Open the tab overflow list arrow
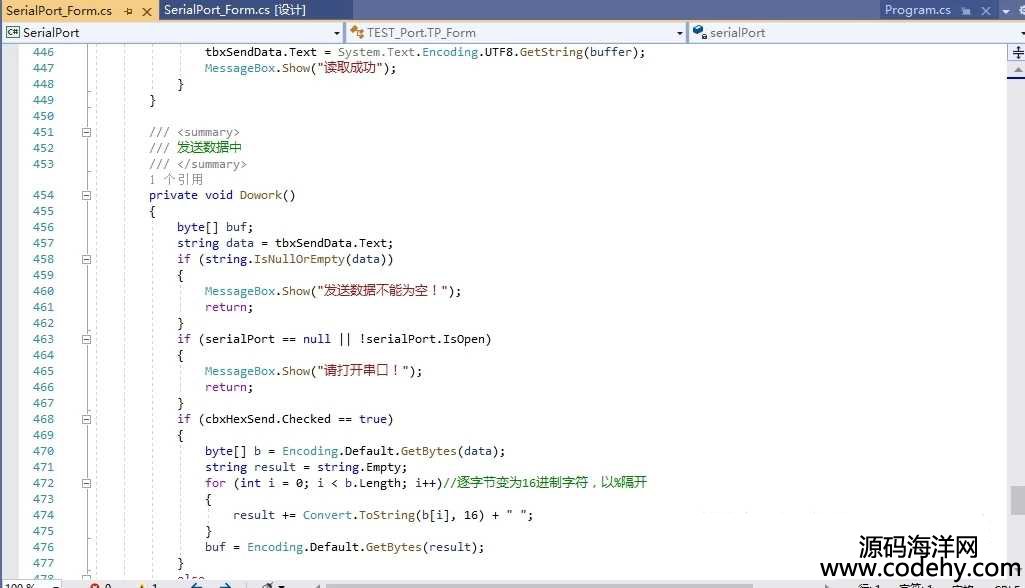The image size is (1025, 588). 1006,11
